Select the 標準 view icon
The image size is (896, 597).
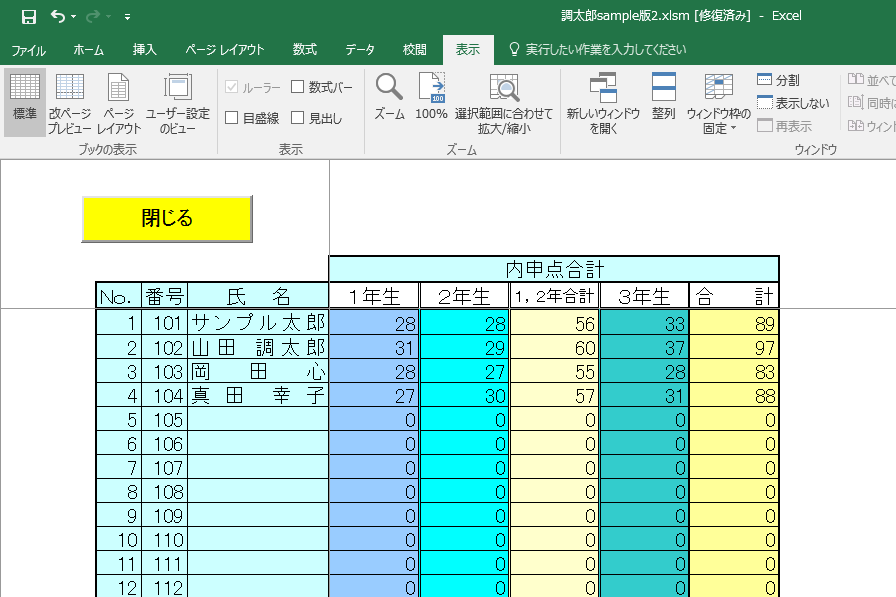[25, 102]
